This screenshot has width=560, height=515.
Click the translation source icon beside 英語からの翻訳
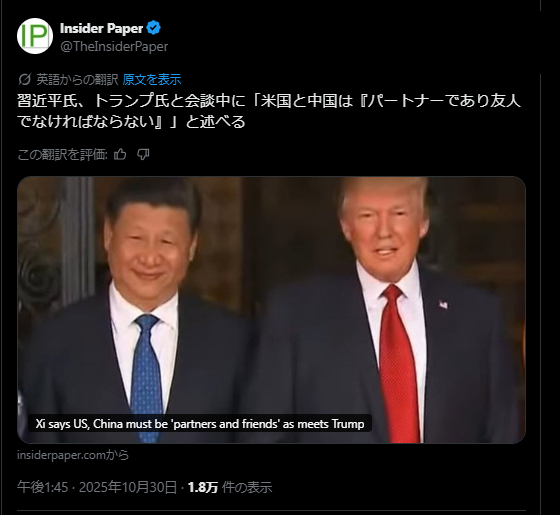(x=24, y=79)
